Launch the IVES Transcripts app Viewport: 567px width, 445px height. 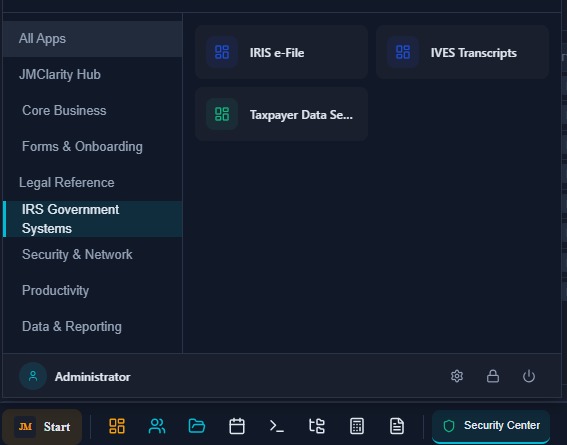462,52
